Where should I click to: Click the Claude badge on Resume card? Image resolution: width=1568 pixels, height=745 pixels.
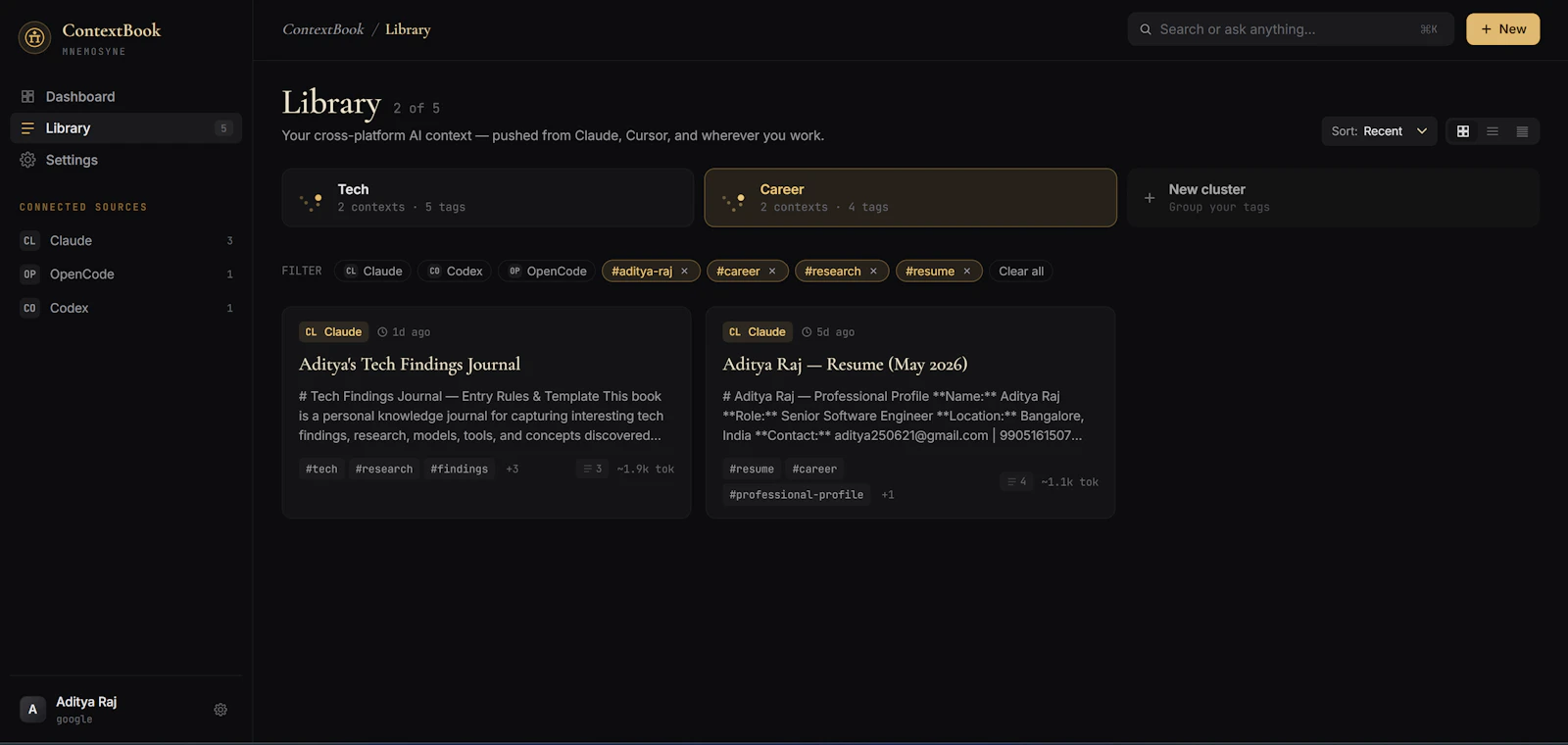pyautogui.click(x=758, y=332)
